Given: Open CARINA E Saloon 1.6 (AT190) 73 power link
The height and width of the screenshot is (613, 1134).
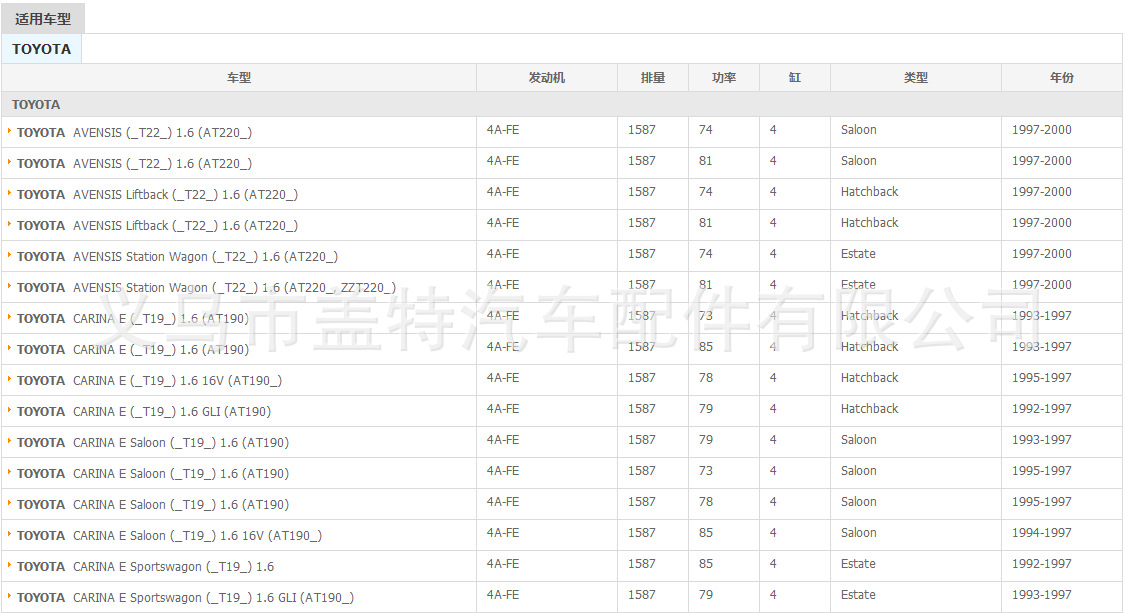Looking at the screenshot, I should pos(153,474).
